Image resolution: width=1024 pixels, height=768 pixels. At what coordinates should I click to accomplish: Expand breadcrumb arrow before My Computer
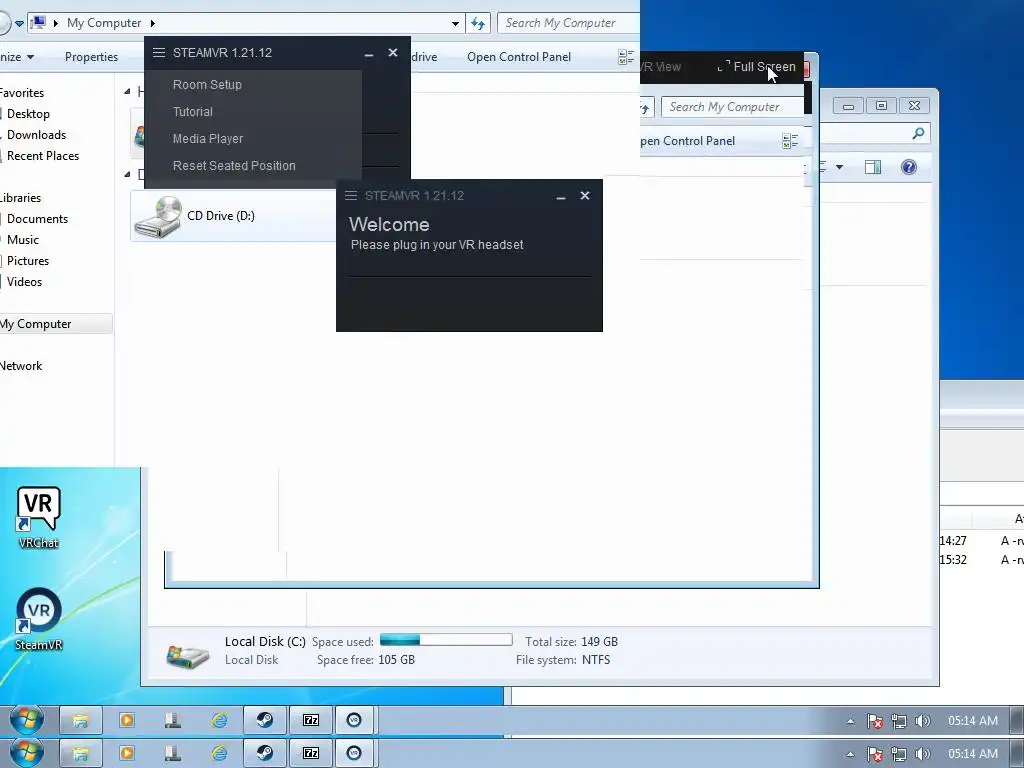pyautogui.click(x=56, y=24)
